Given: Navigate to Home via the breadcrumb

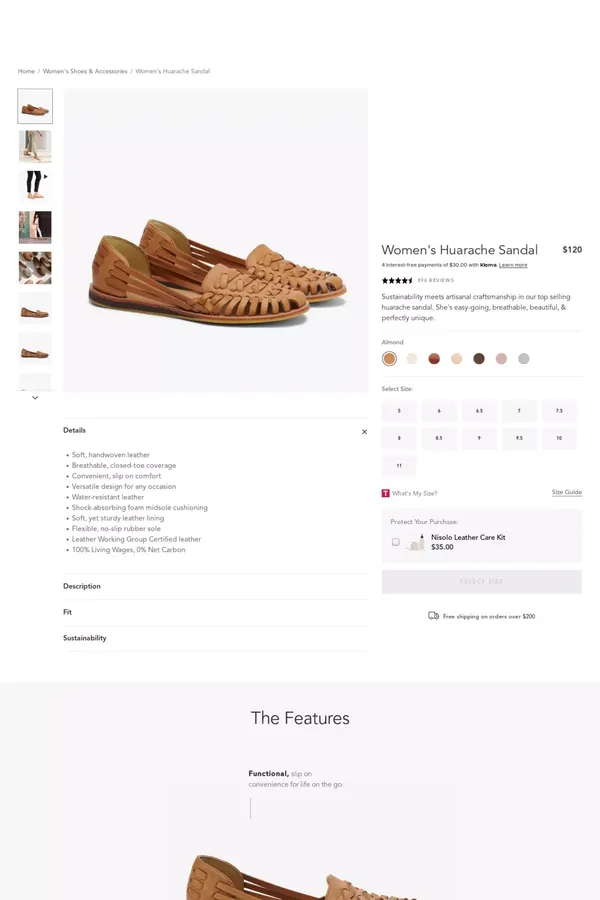Looking at the screenshot, I should click(26, 71).
